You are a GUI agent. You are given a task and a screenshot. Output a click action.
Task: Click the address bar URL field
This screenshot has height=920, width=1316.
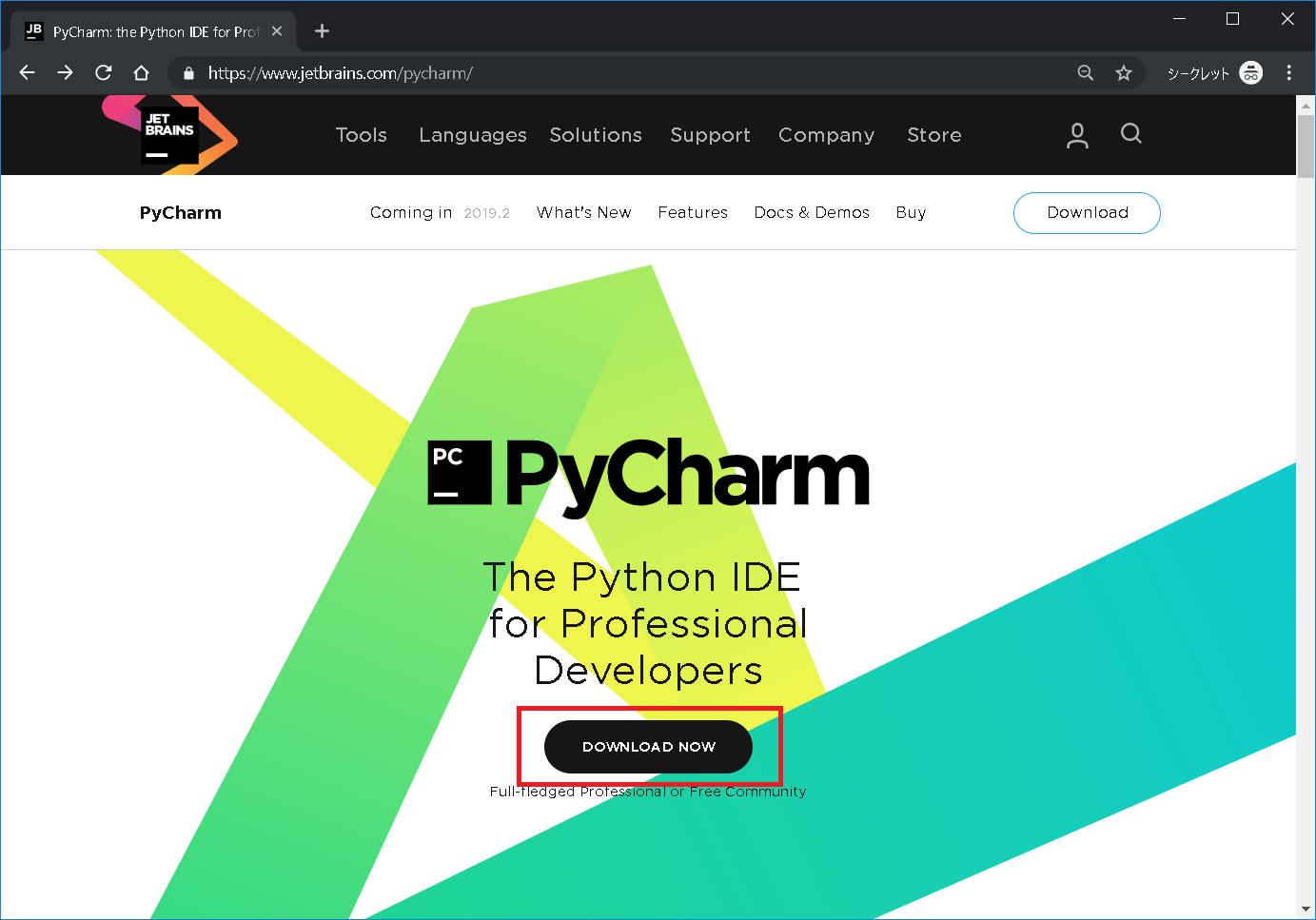(x=628, y=73)
